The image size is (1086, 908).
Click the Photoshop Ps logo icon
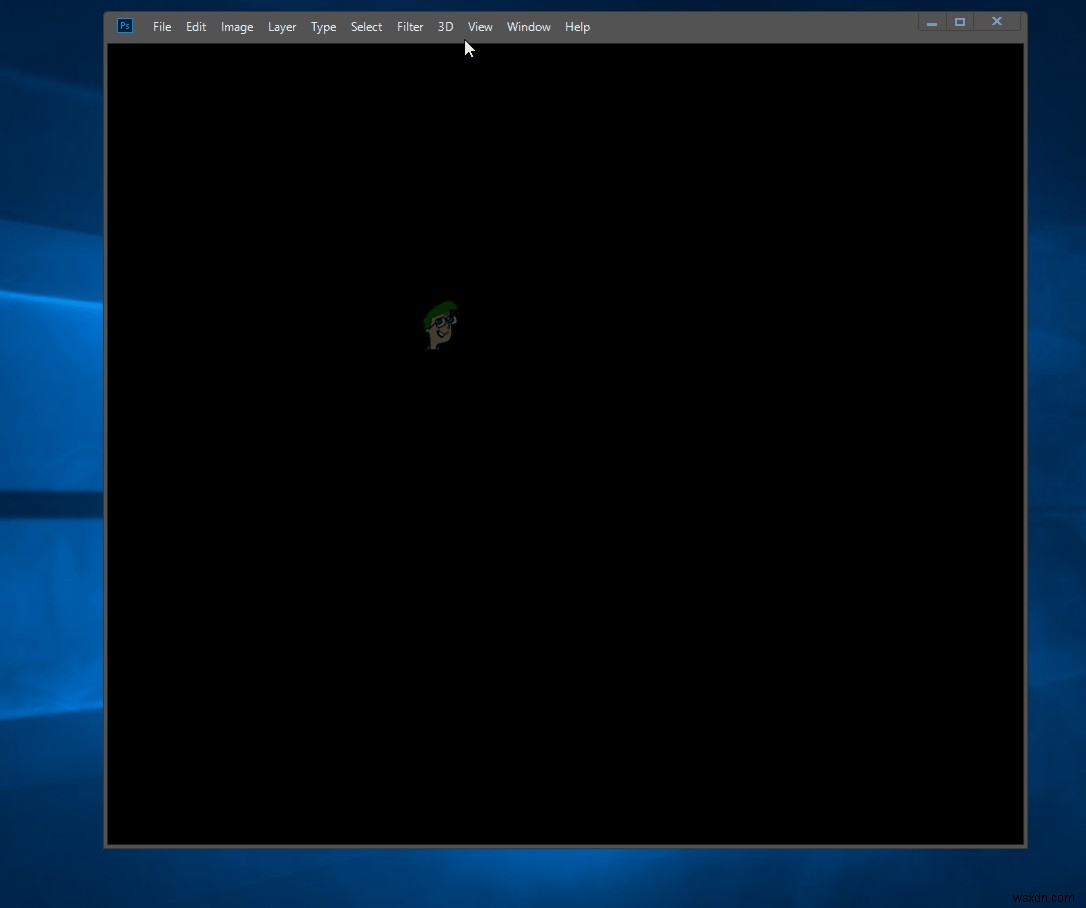click(125, 26)
